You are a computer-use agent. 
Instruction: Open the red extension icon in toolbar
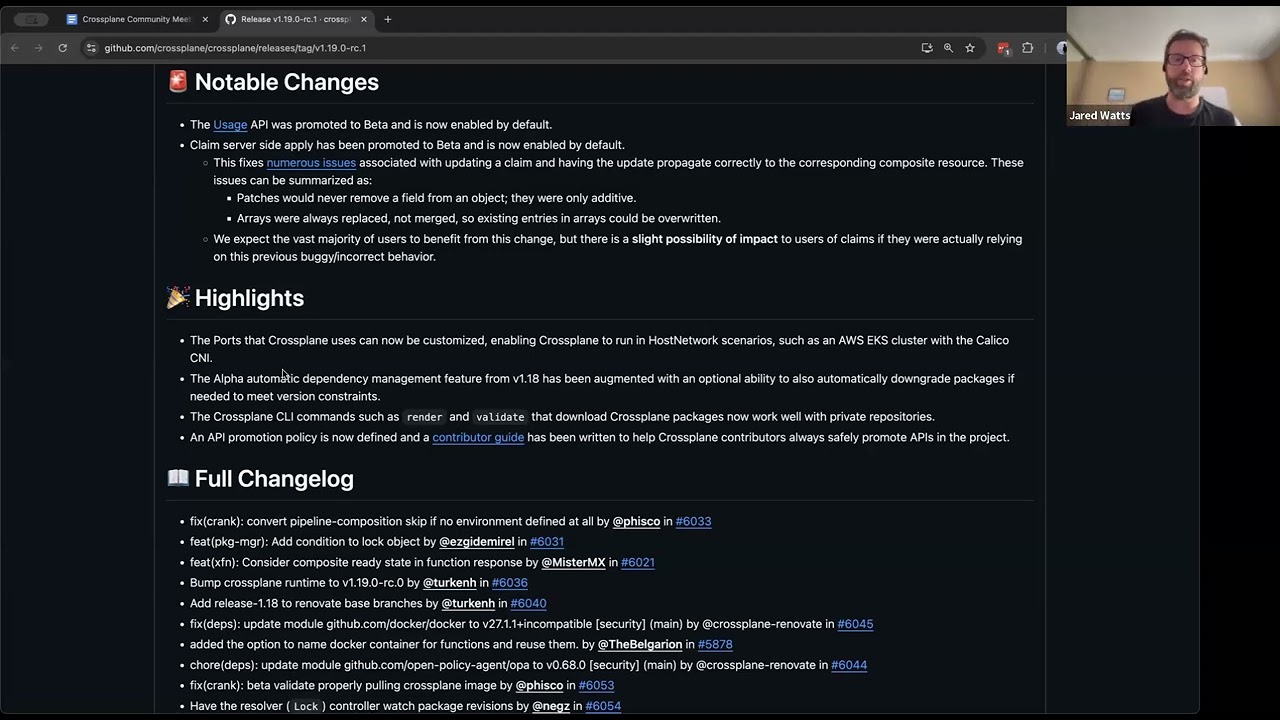[x=1003, y=48]
